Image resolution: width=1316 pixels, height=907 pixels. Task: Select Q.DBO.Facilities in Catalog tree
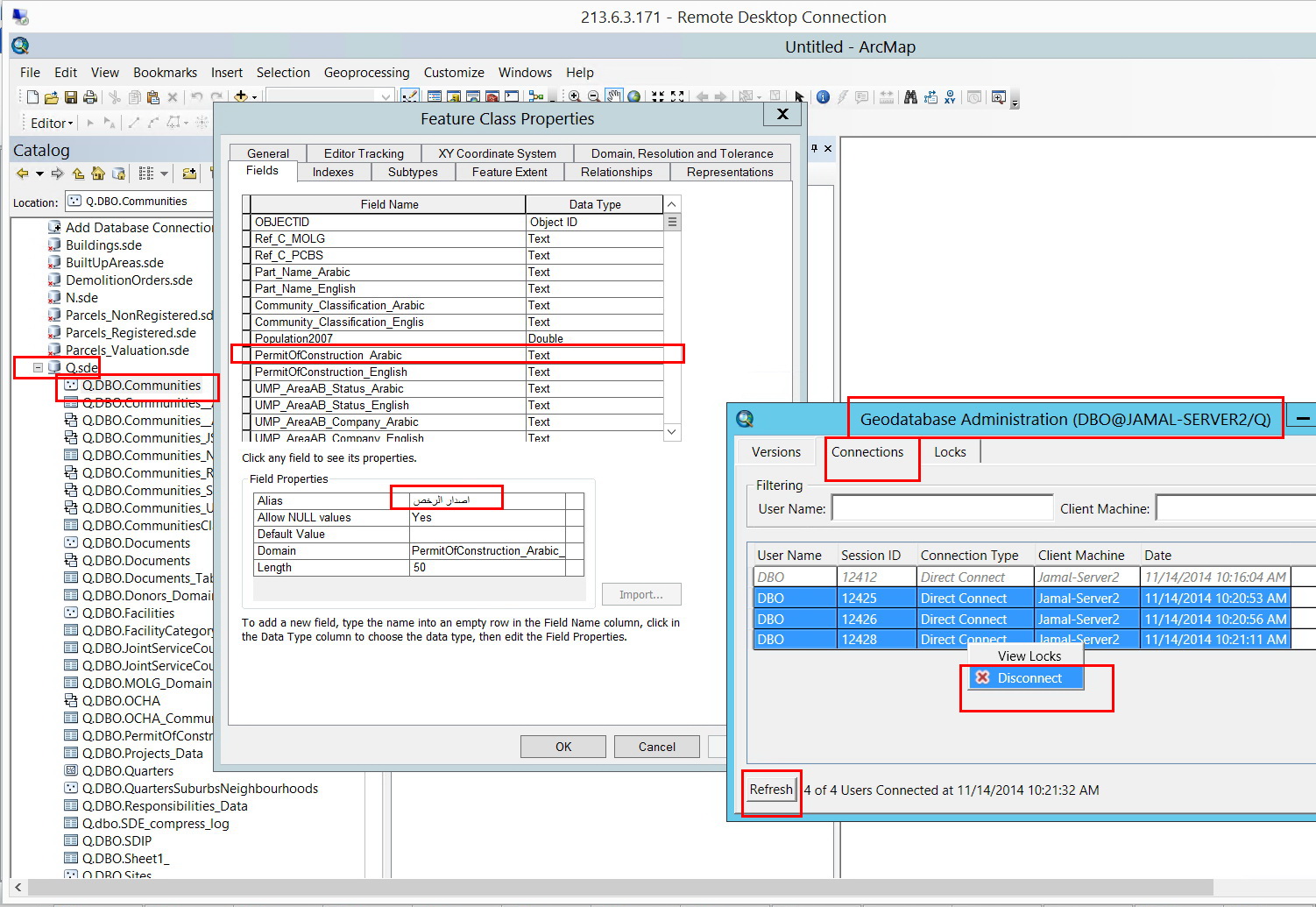coord(128,613)
